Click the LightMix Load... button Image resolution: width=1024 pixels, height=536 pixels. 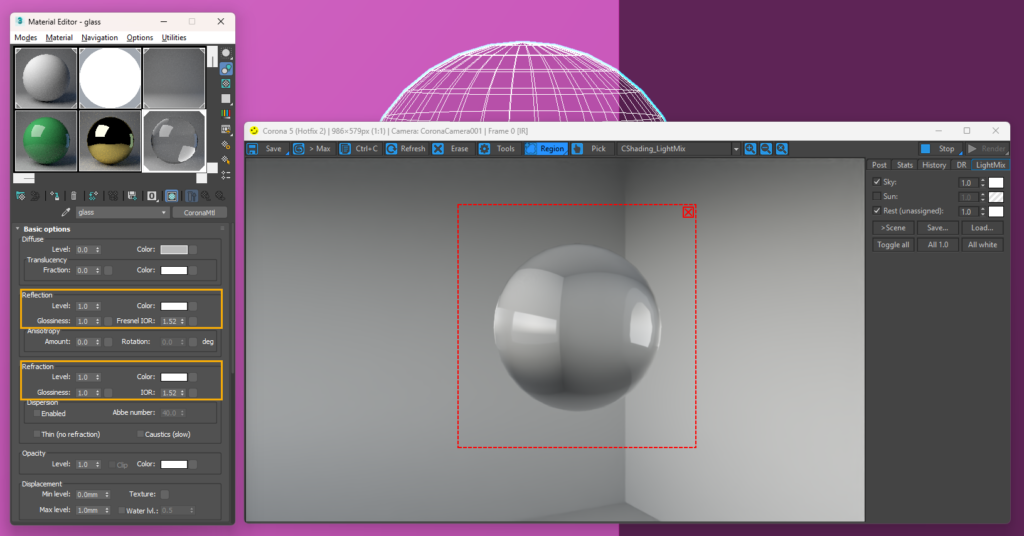point(982,228)
